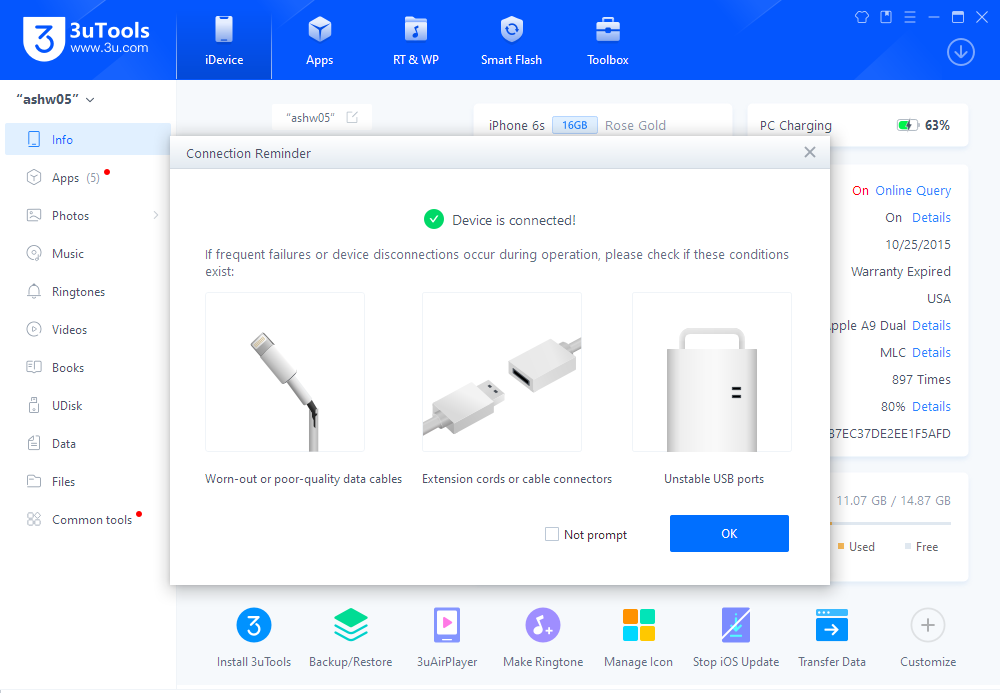Click the 3uTools logo
The width and height of the screenshot is (1000, 693).
point(86,38)
